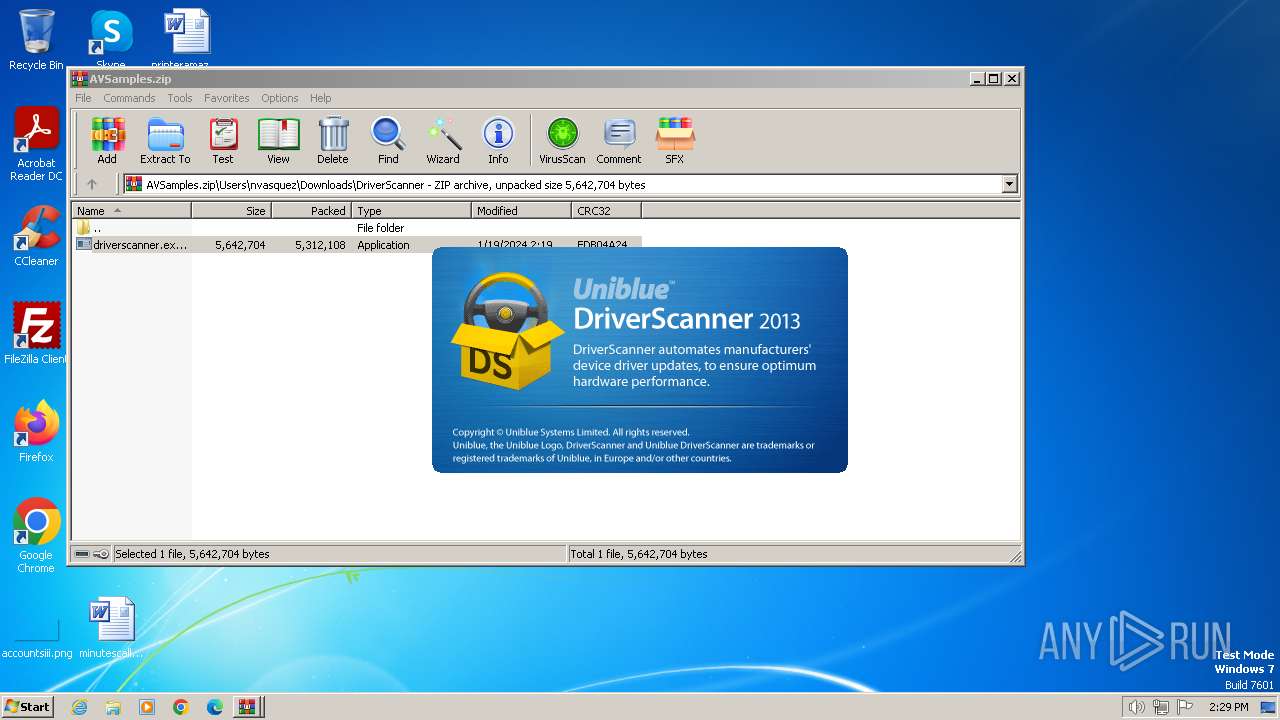Go up one folder with the arrow
Image resolution: width=1280 pixels, height=720 pixels.
[x=92, y=184]
